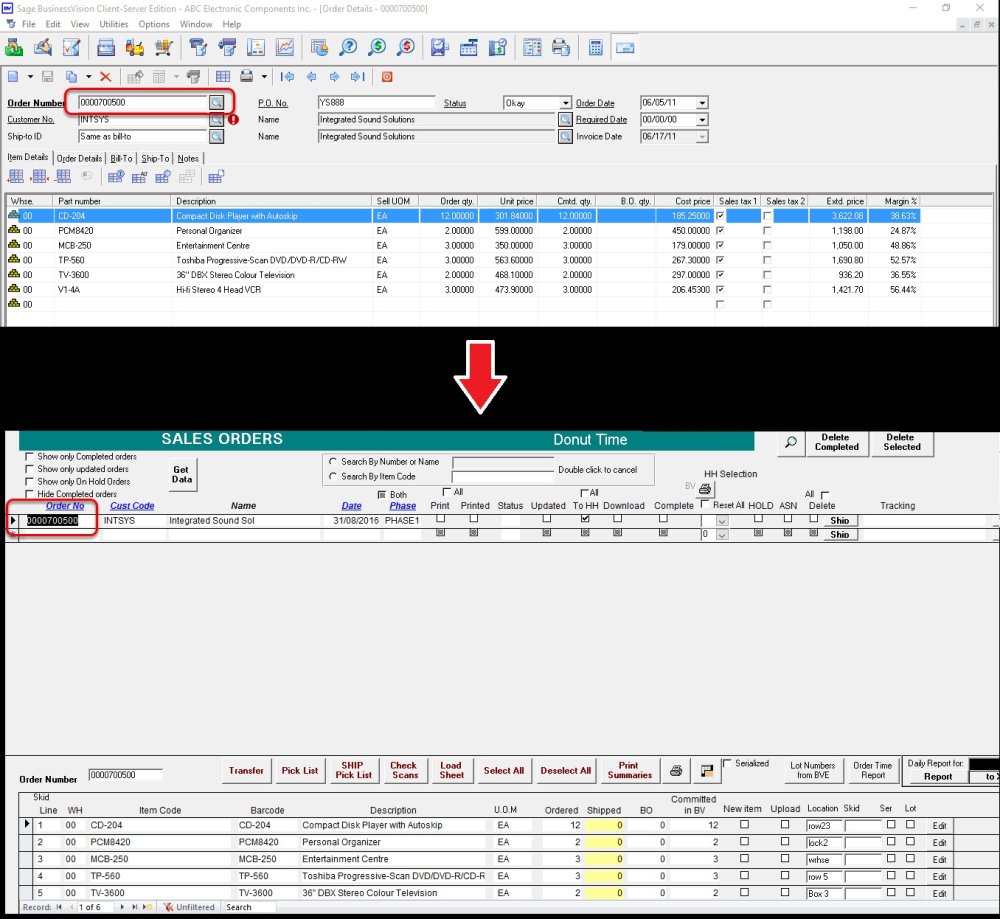Open the HH Selection dropdown in order row
The width and height of the screenshot is (1000, 919).
tap(722, 520)
